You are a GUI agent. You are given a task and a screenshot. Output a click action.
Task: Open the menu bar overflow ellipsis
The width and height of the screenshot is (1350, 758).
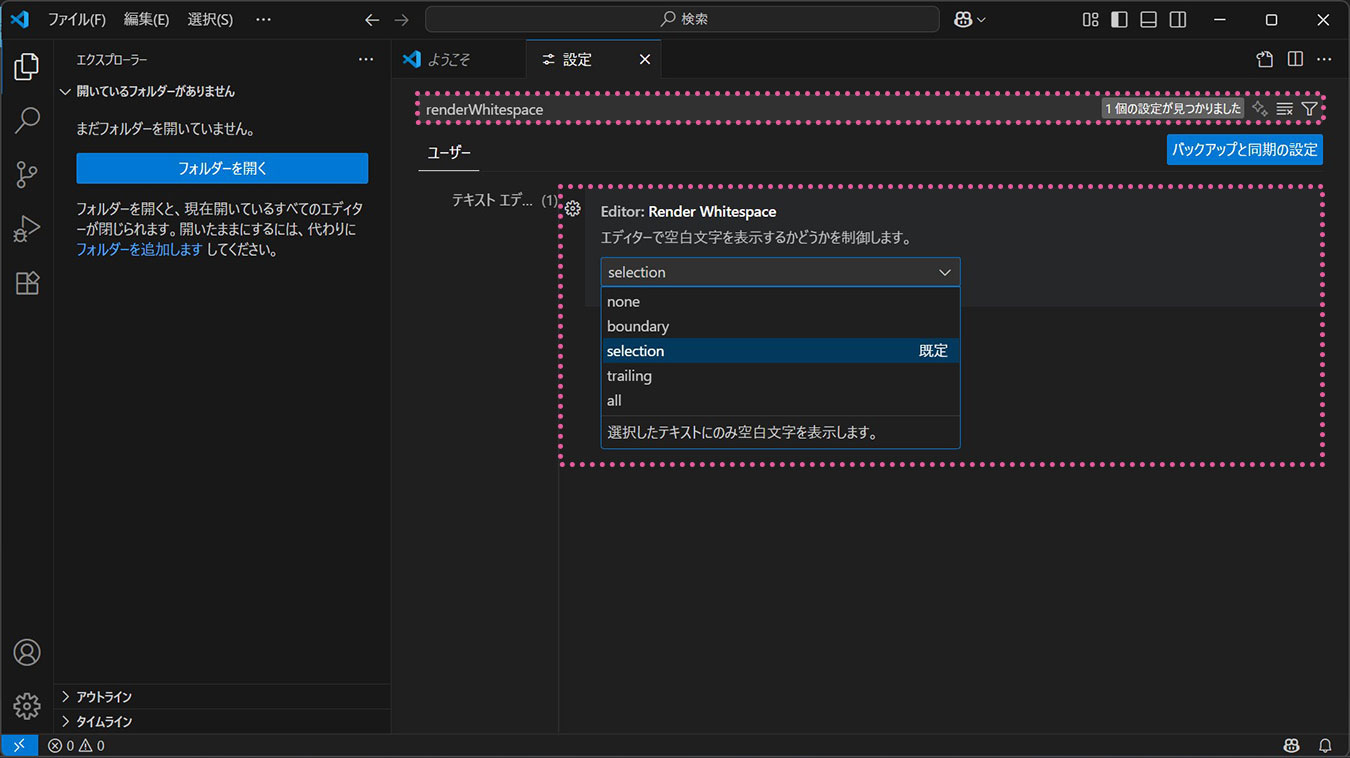click(x=263, y=19)
